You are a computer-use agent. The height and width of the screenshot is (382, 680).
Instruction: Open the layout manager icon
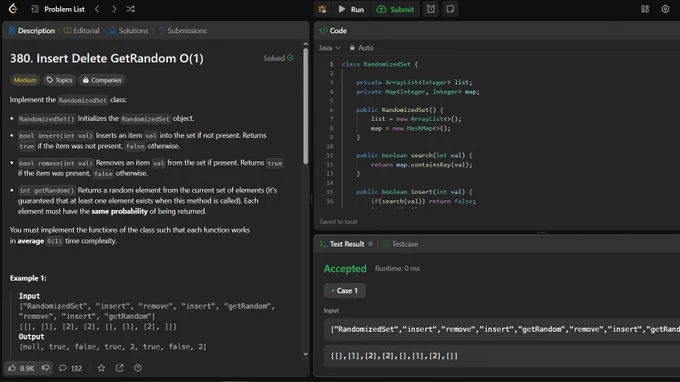[645, 9]
